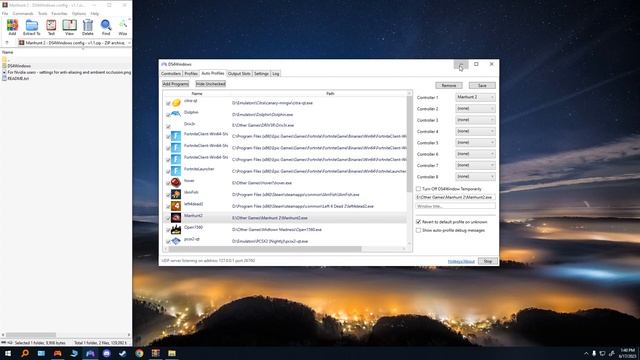The width and height of the screenshot is (640, 360).
Task: Select the UnrFish program icon
Action: click(x=176, y=194)
